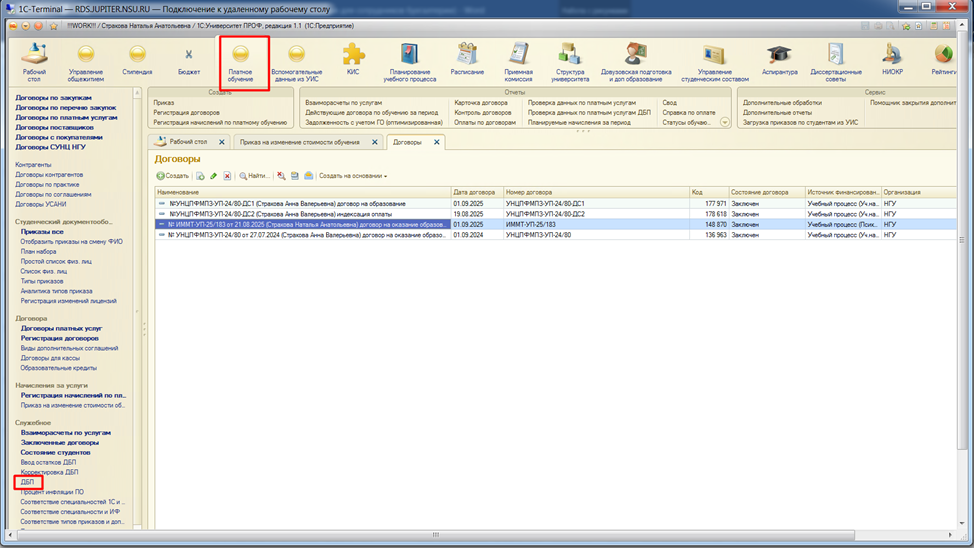Expand the reports panel round arrow button

pyautogui.click(x=724, y=122)
